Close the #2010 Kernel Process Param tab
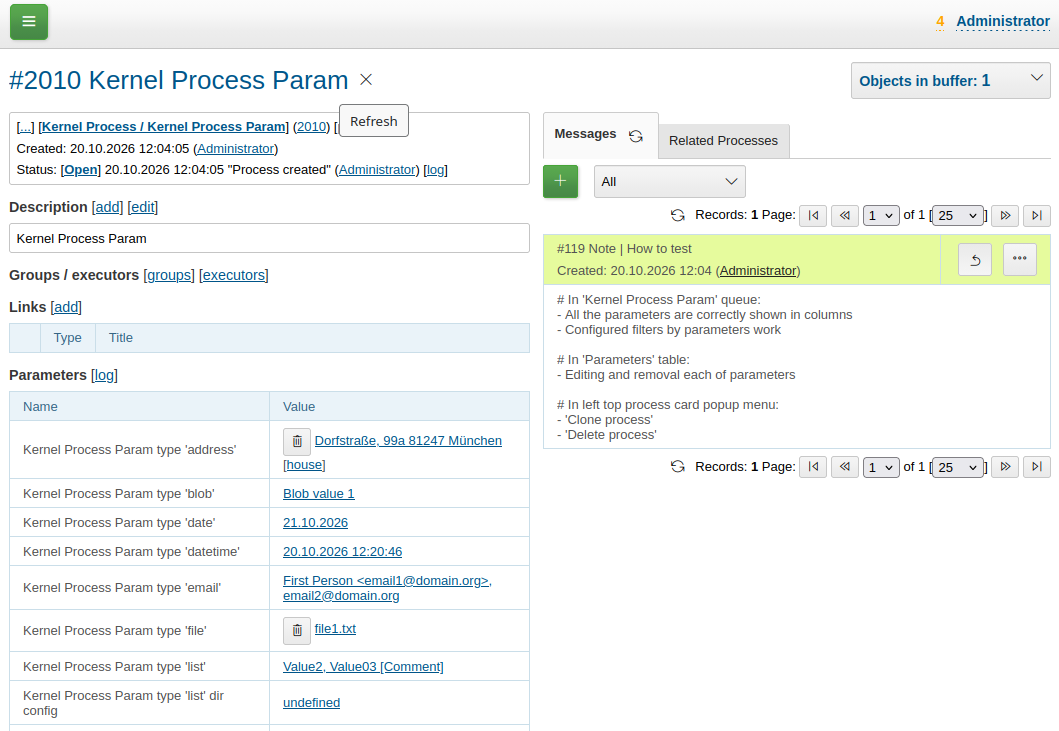Image resolution: width=1059 pixels, height=731 pixels. tap(366, 80)
